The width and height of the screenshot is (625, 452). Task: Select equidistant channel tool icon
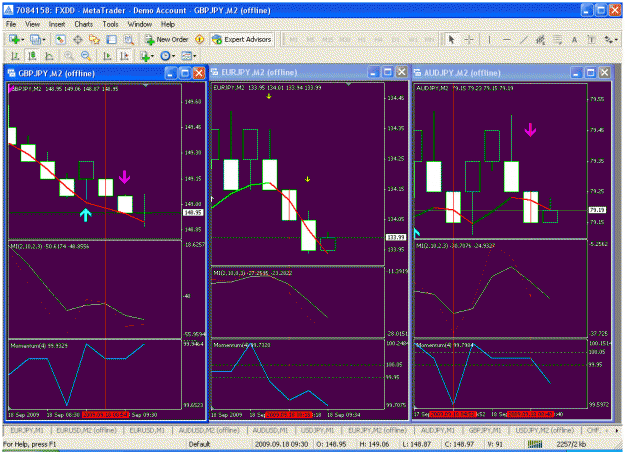point(540,39)
